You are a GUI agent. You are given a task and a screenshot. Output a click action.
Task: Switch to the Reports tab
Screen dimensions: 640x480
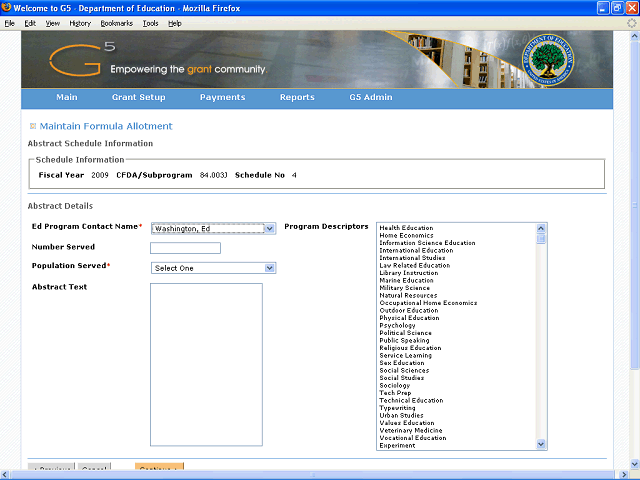pos(297,98)
